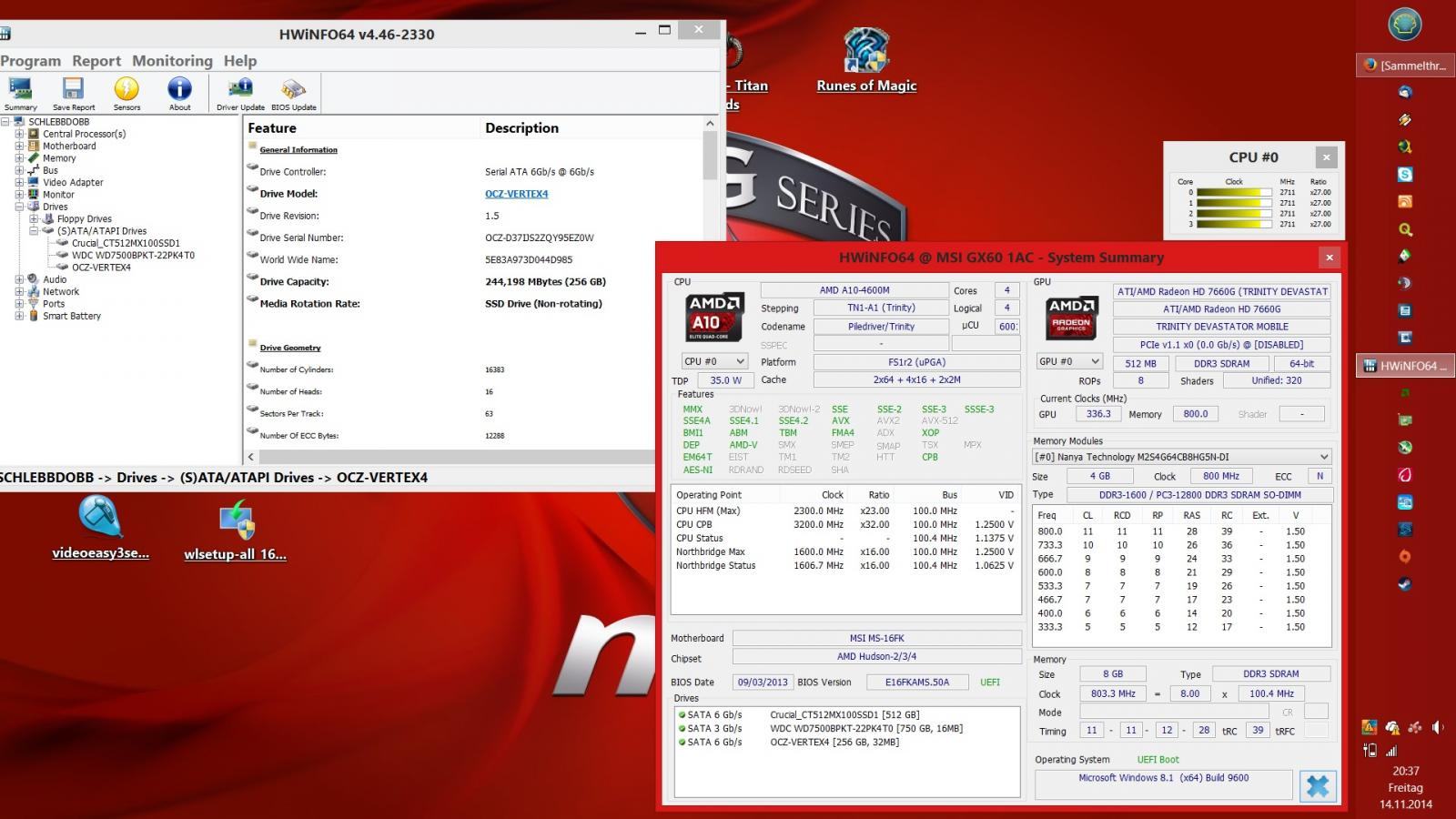Screen dimensions: 1456x819
Task: Click the TDP 35.0 W field
Action: pos(725,380)
